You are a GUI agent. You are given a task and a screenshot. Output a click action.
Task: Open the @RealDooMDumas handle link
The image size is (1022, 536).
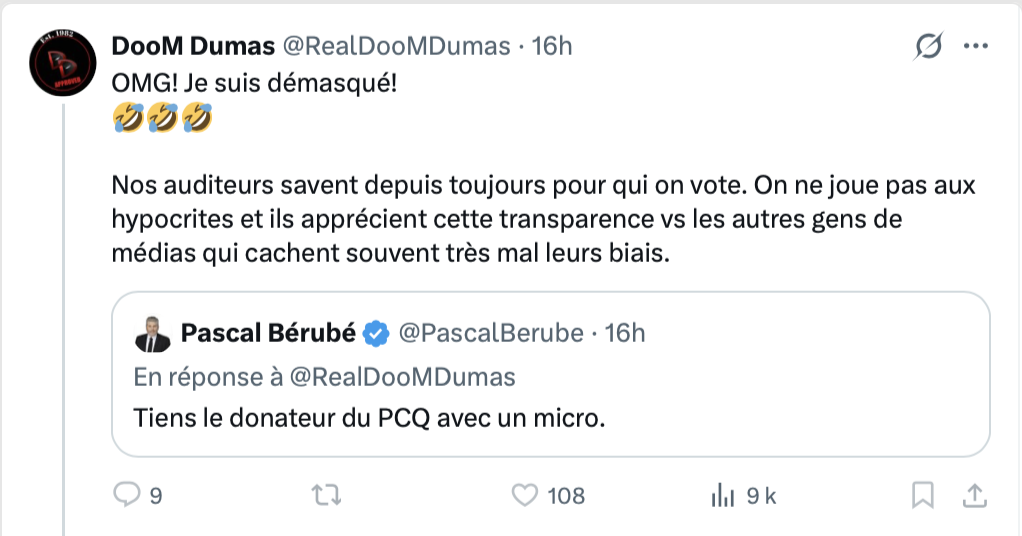point(394,46)
